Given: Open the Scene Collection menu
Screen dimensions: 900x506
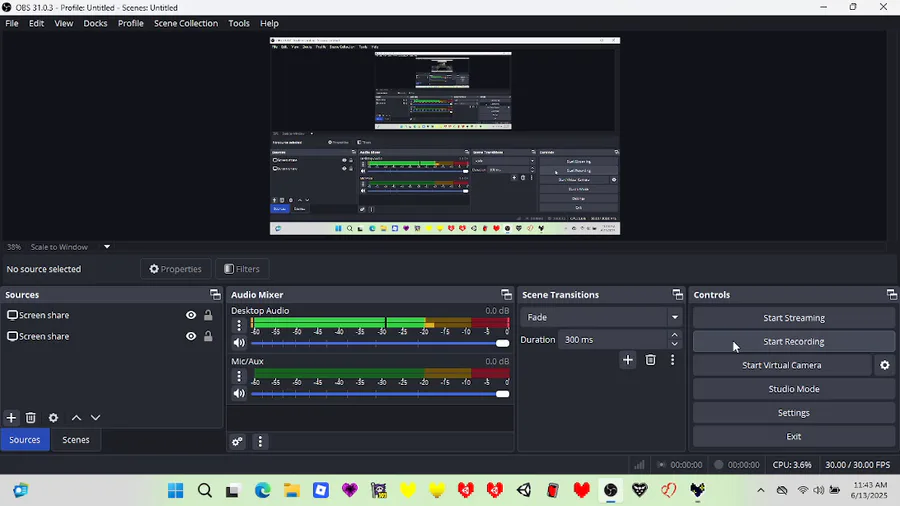Looking at the screenshot, I should [x=186, y=24].
